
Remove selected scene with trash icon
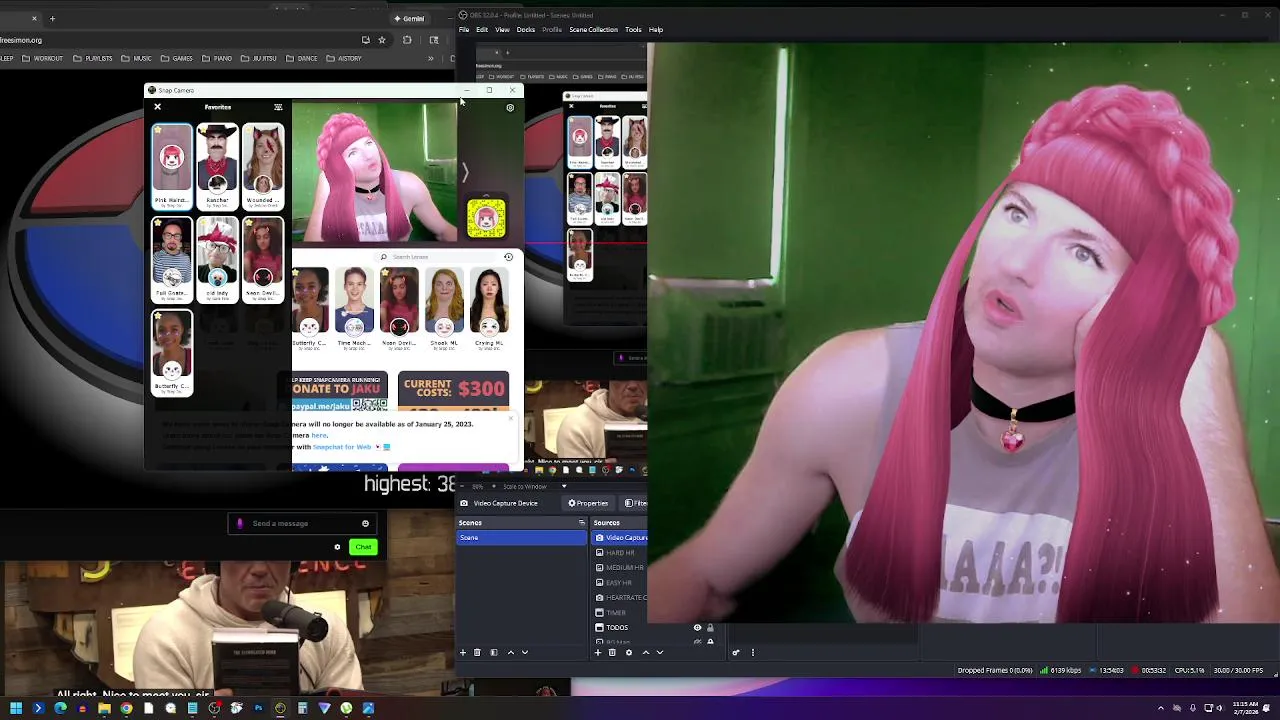click(477, 652)
